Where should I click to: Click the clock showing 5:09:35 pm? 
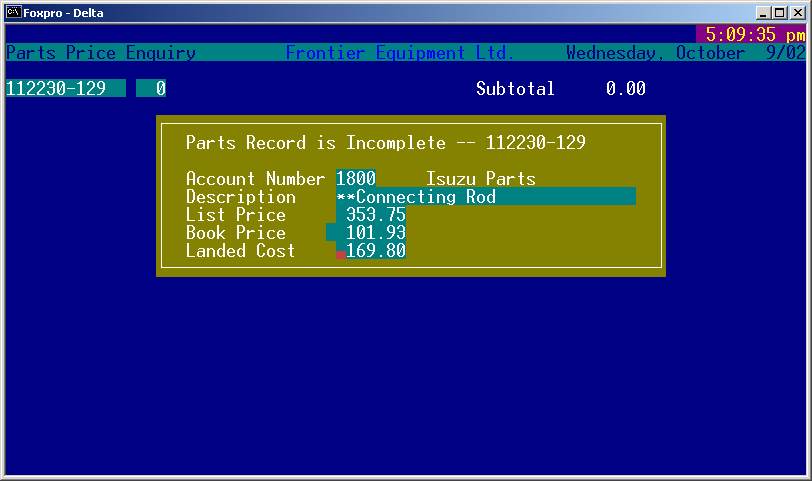pos(753,35)
